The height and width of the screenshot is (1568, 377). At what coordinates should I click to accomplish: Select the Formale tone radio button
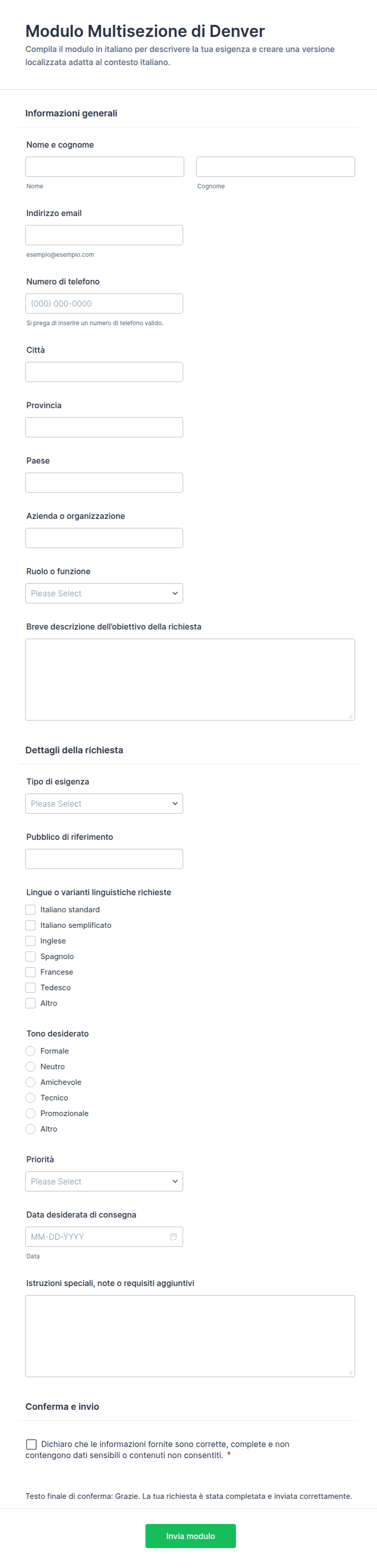[30, 1051]
